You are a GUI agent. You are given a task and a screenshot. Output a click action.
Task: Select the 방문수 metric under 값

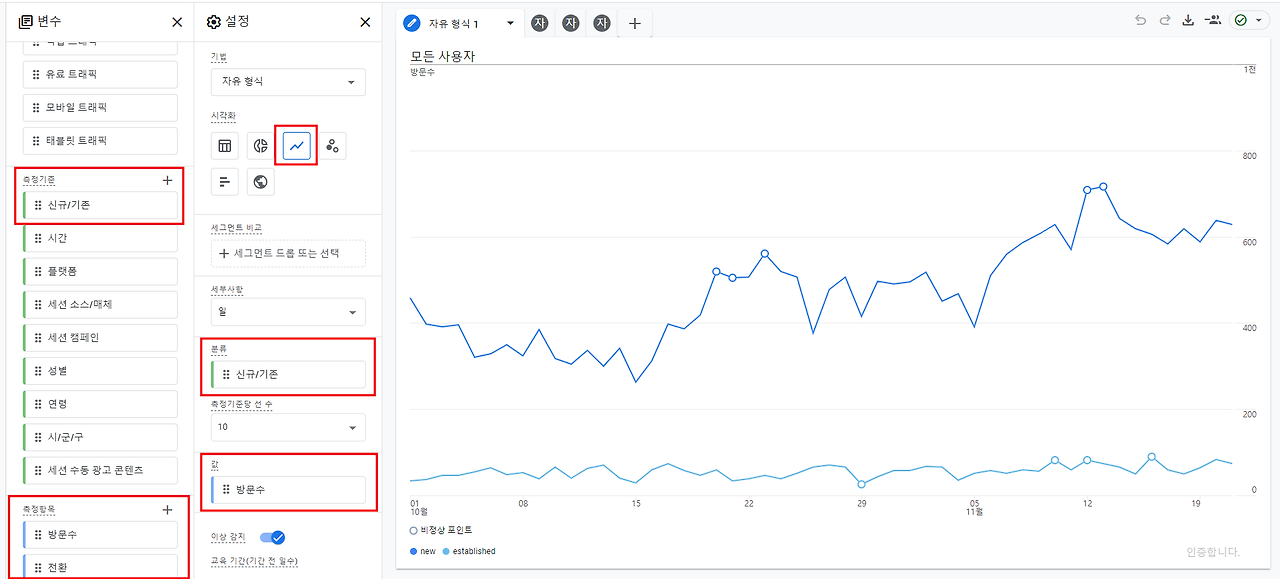pos(288,489)
